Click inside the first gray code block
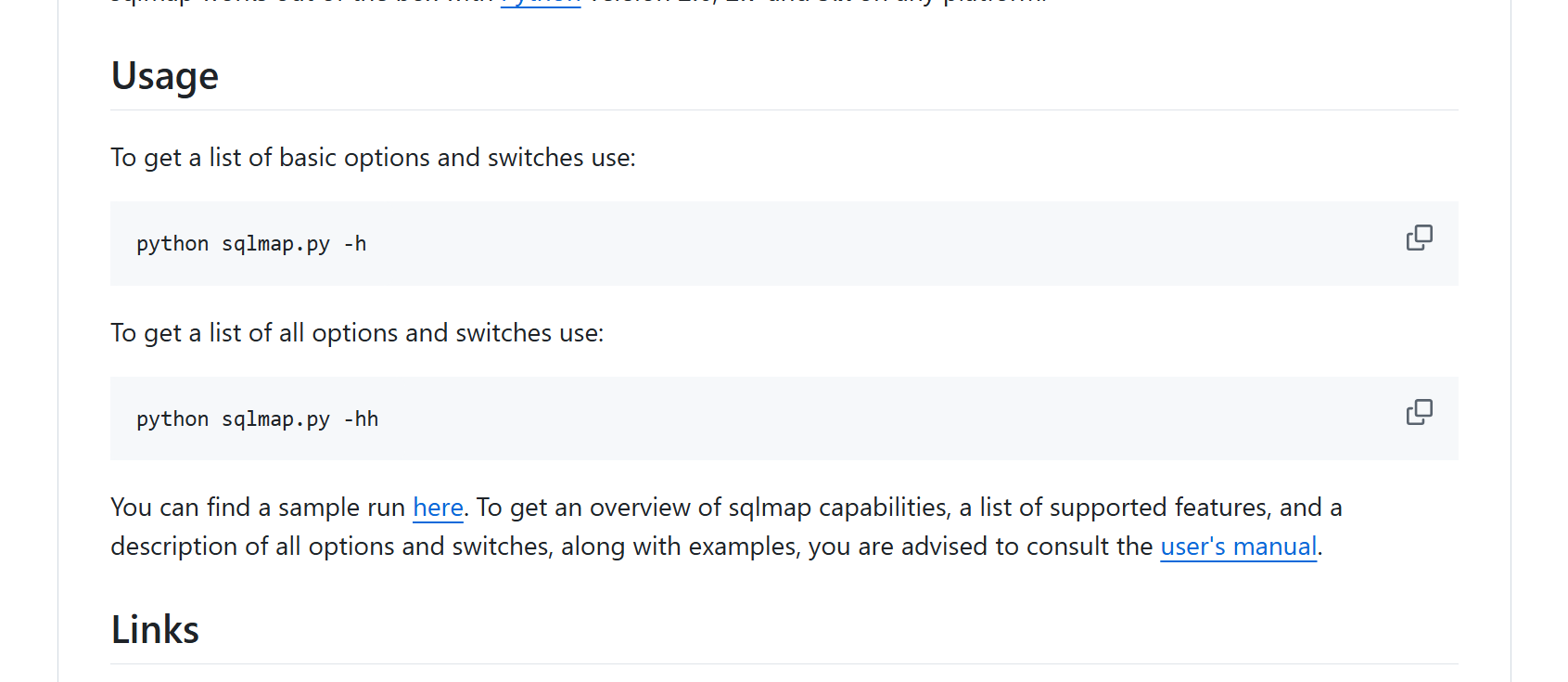This screenshot has height=682, width=1568. (x=649, y=243)
